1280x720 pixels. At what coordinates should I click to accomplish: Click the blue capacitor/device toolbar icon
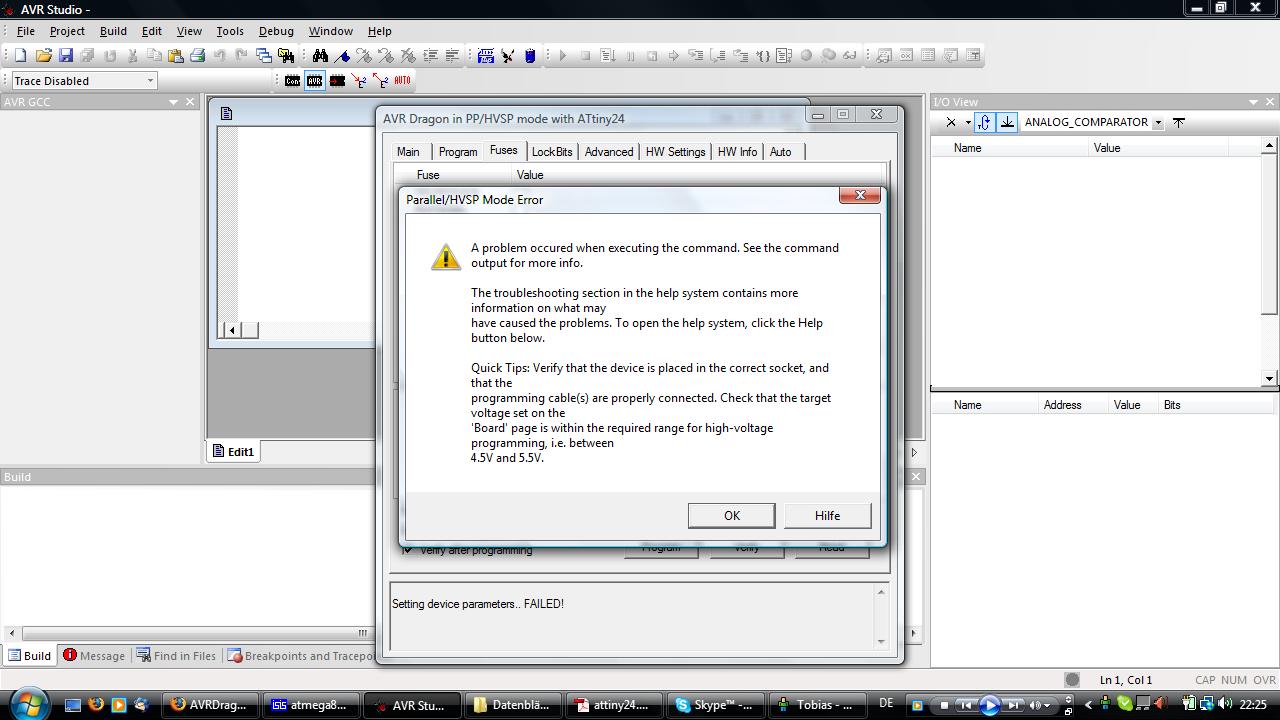click(530, 56)
